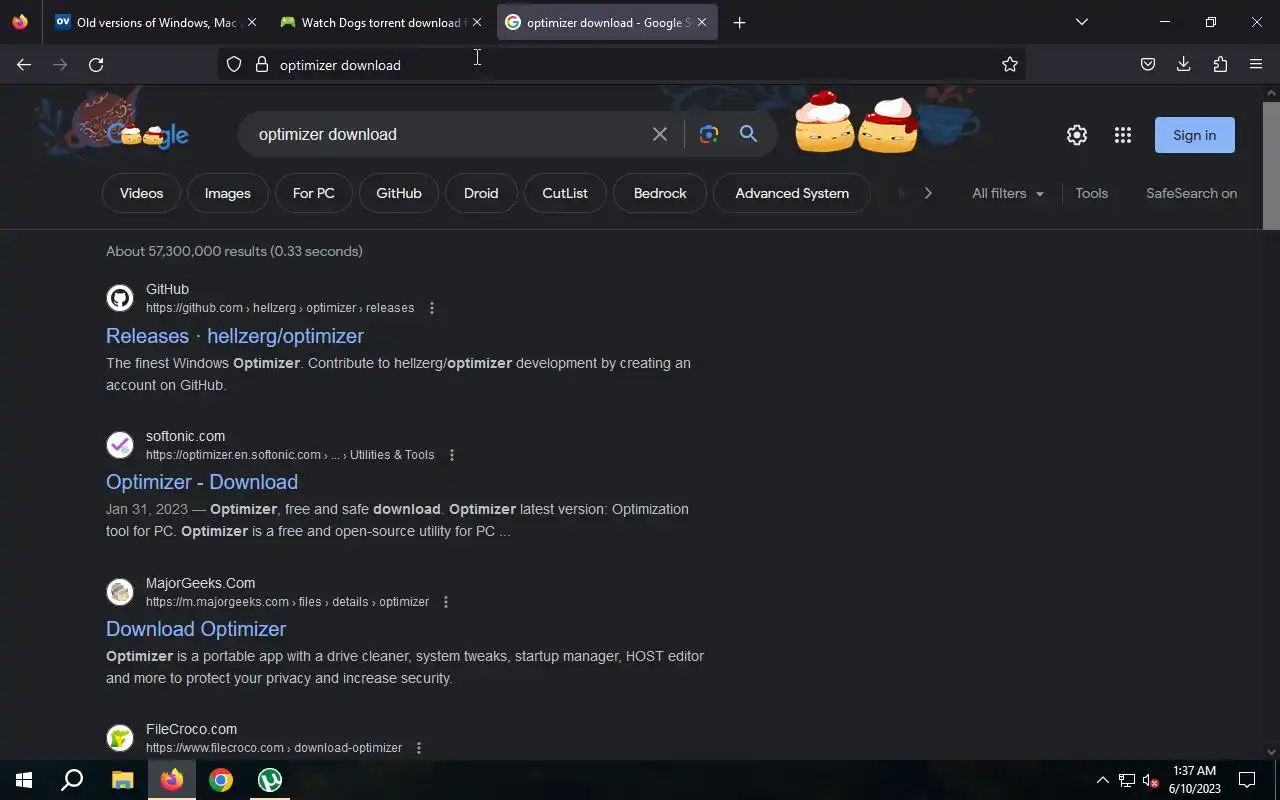
Task: Open more options for the MajorGeeks result
Action: pyautogui.click(x=446, y=602)
